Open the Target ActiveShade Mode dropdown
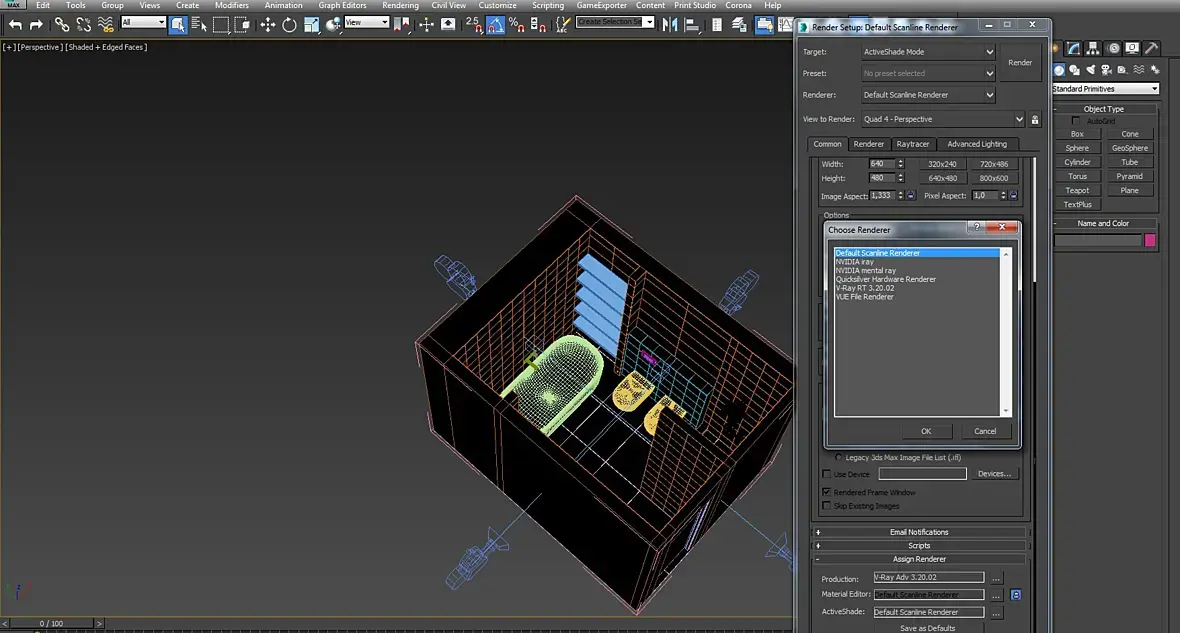The width and height of the screenshot is (1180, 633). click(929, 52)
